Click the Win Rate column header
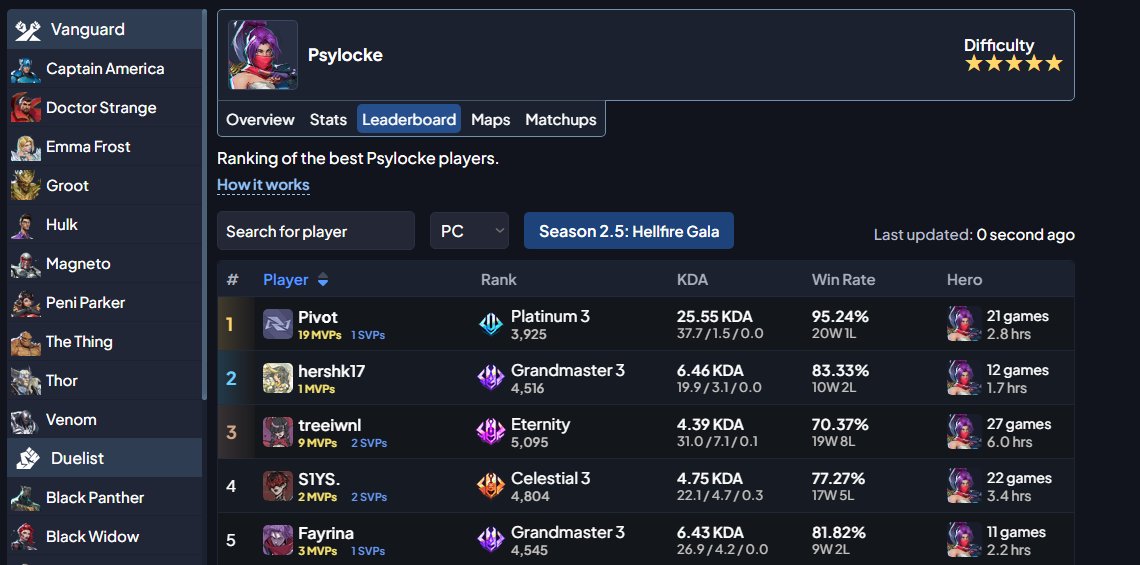The height and width of the screenshot is (565, 1140). point(843,280)
